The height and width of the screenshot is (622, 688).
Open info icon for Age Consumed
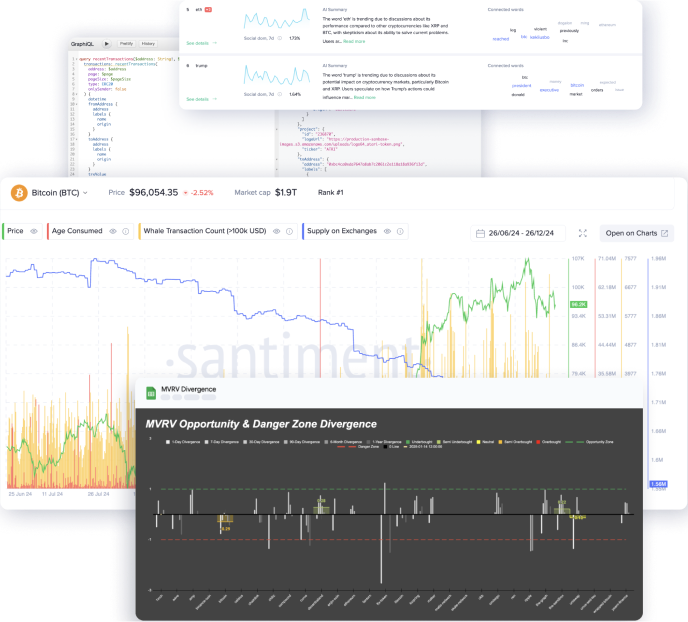coord(125,231)
